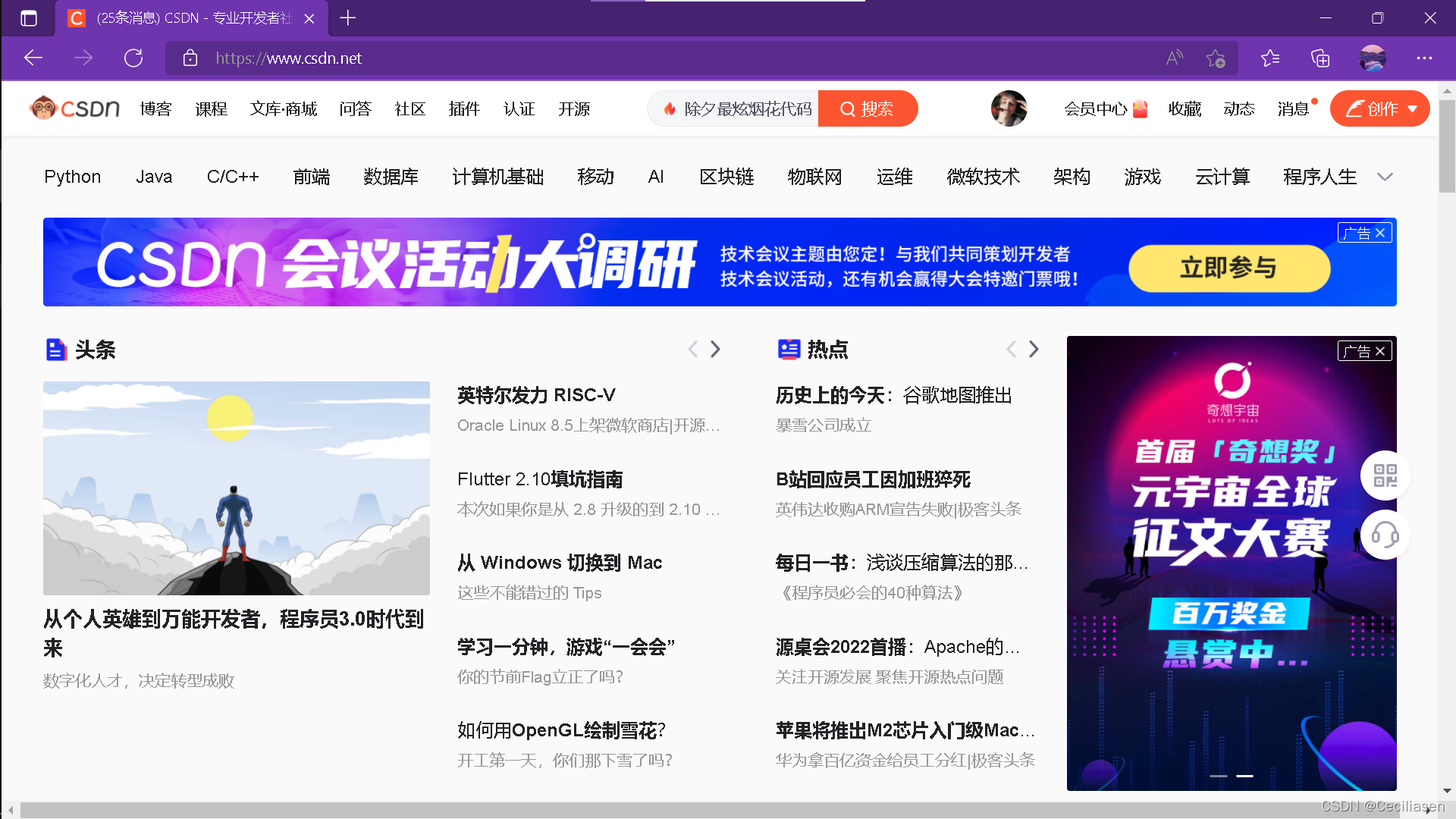Select the 前端 category tab
The height and width of the screenshot is (819, 1456).
coord(312,177)
